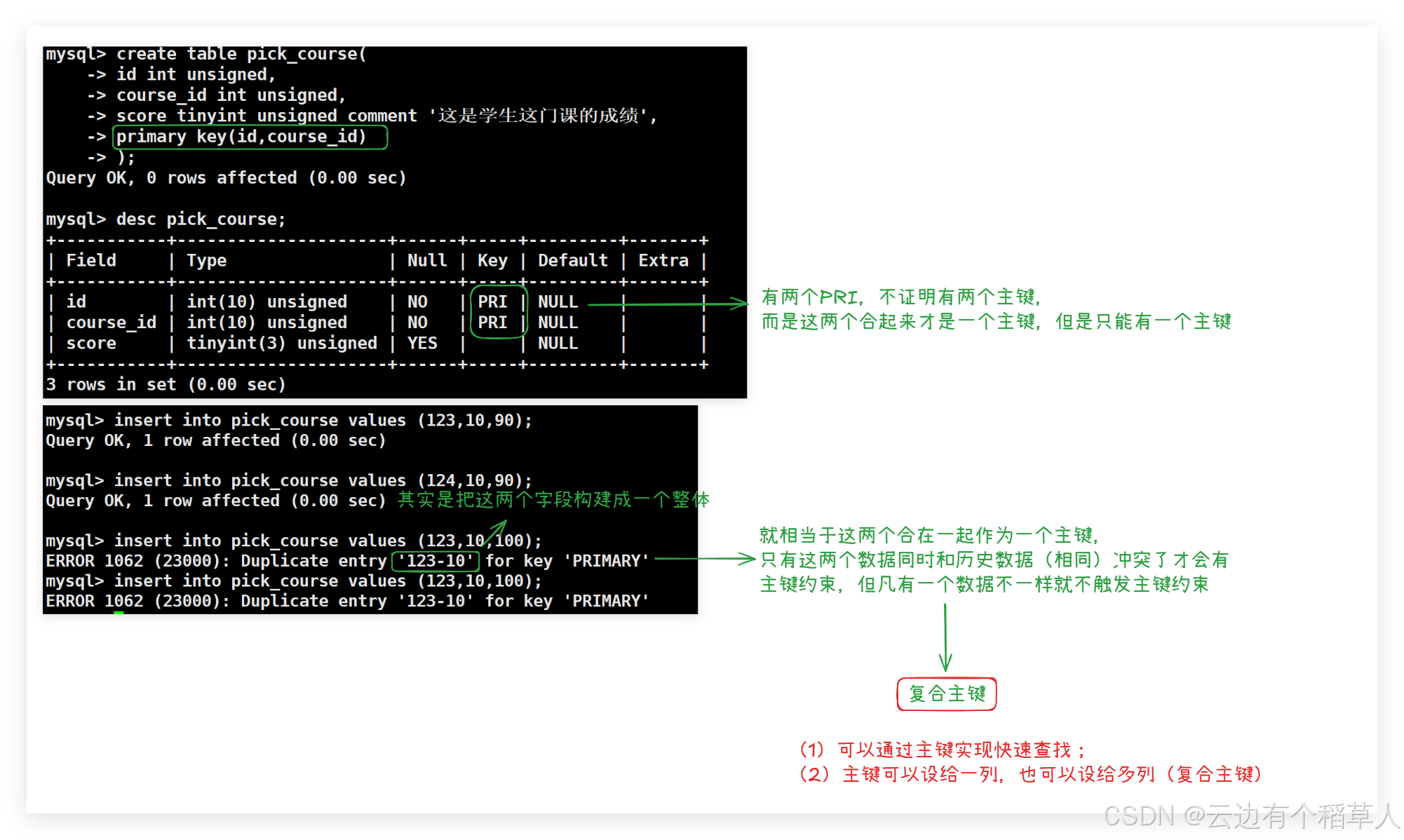Click the green arrow pointing to 有两个PRI note
The height and width of the screenshot is (840, 1404).
coord(666,304)
